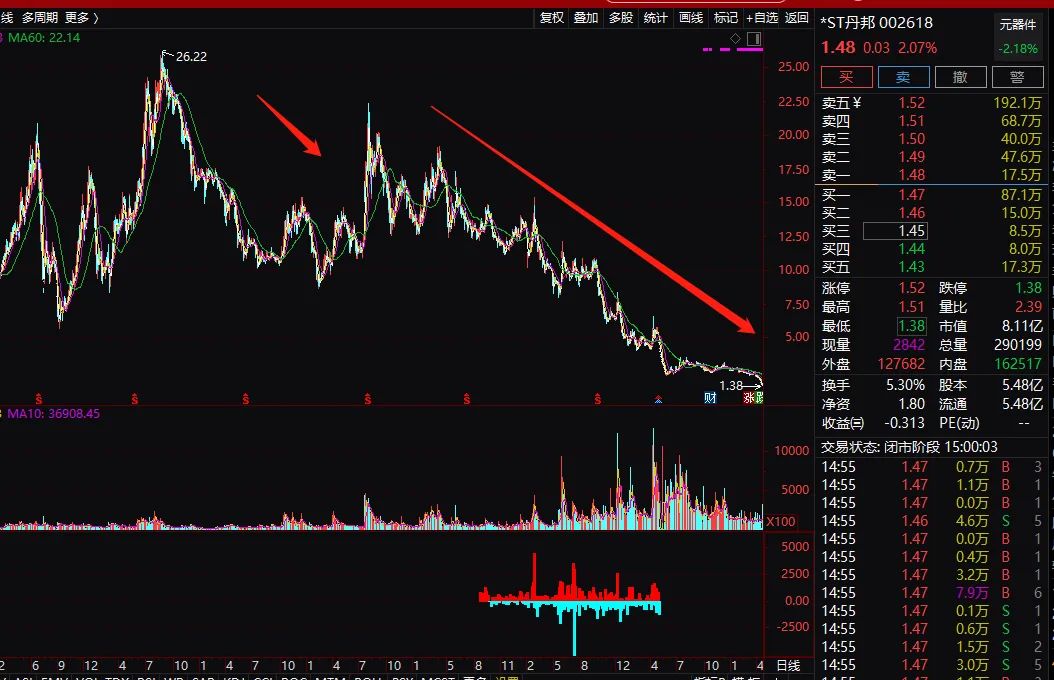
Task: Click the 涨 limit-up marker icon
Action: click(x=748, y=398)
